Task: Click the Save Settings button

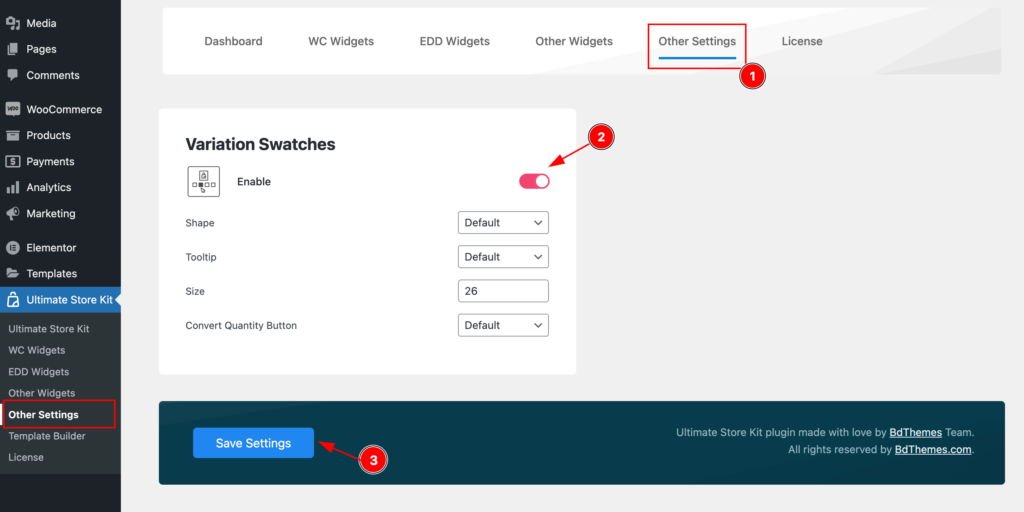Action: pos(253,443)
